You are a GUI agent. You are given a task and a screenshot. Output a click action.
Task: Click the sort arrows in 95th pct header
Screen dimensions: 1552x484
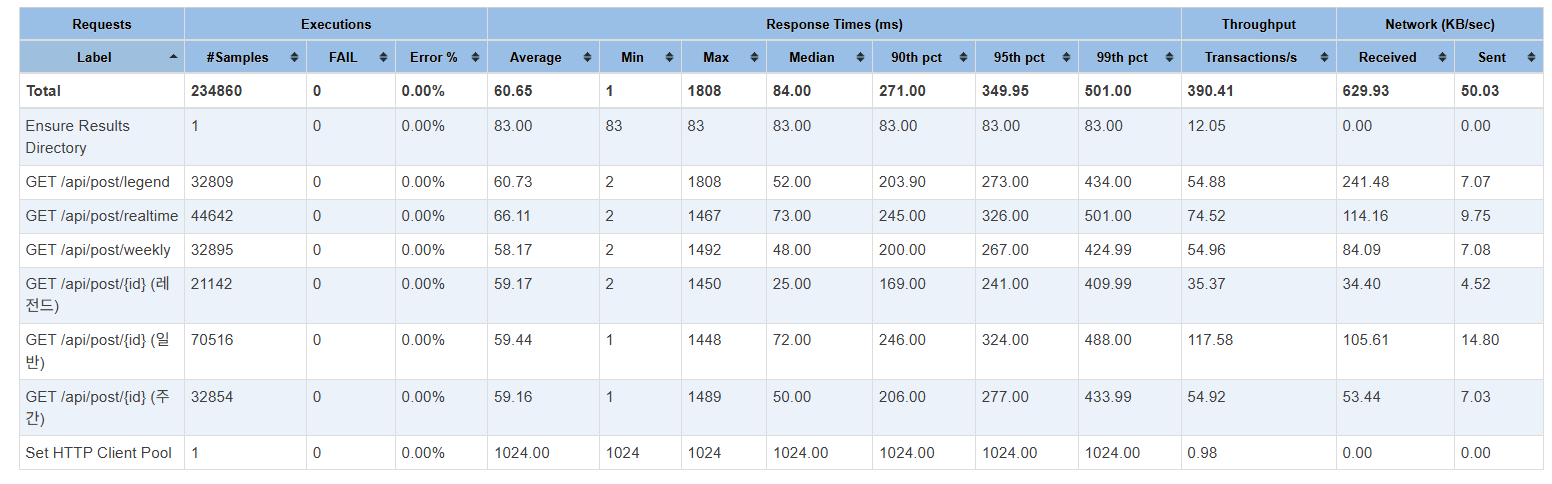[x=1067, y=58]
